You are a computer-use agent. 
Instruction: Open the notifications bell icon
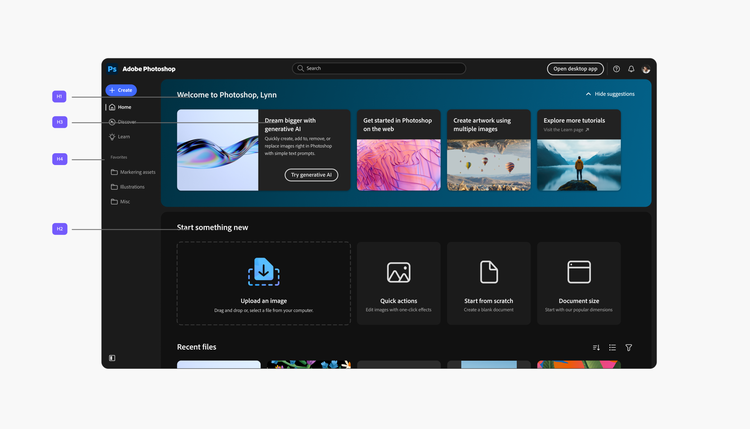click(x=631, y=69)
